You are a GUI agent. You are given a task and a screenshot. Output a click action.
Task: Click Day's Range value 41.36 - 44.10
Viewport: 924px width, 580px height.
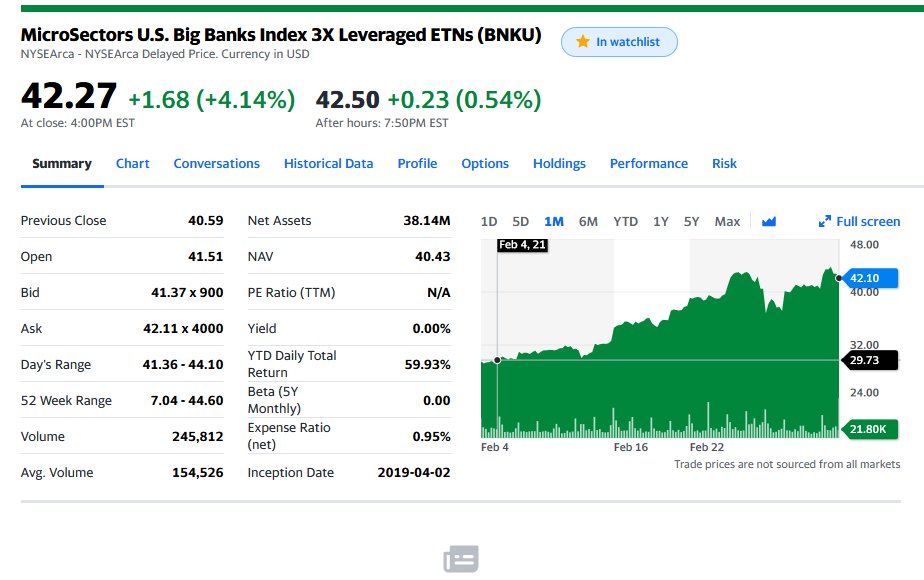coord(183,364)
